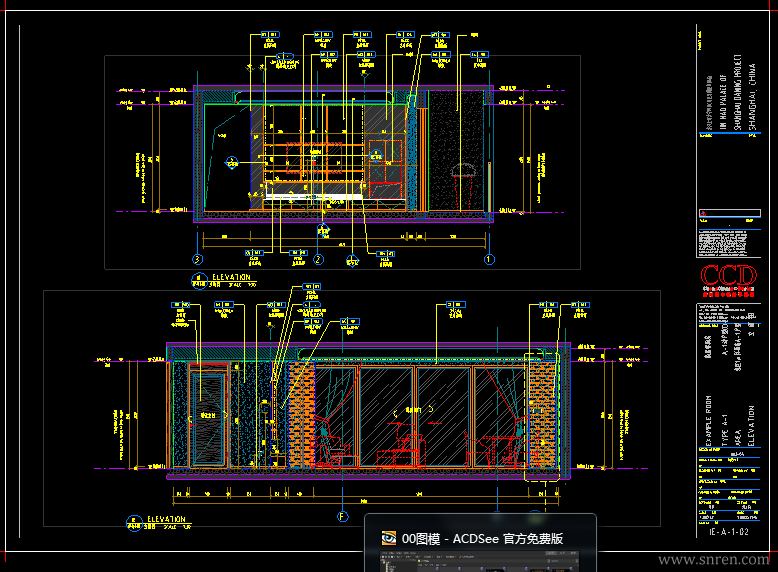Image resolution: width=778 pixels, height=572 pixels.
Task: Click the ACDSee eye icon in taskbar preview
Action: pos(389,538)
